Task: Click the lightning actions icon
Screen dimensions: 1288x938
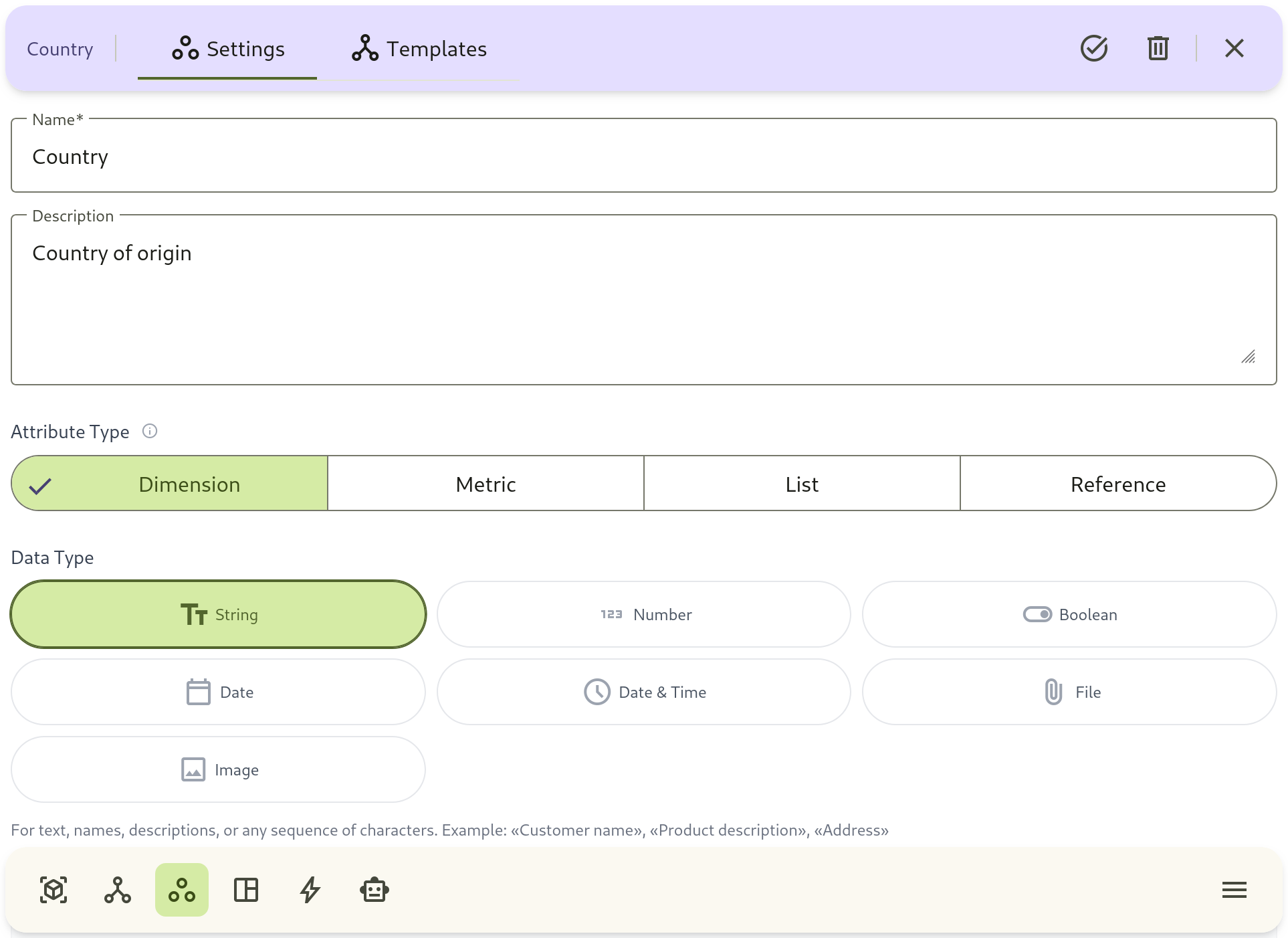Action: tap(310, 890)
